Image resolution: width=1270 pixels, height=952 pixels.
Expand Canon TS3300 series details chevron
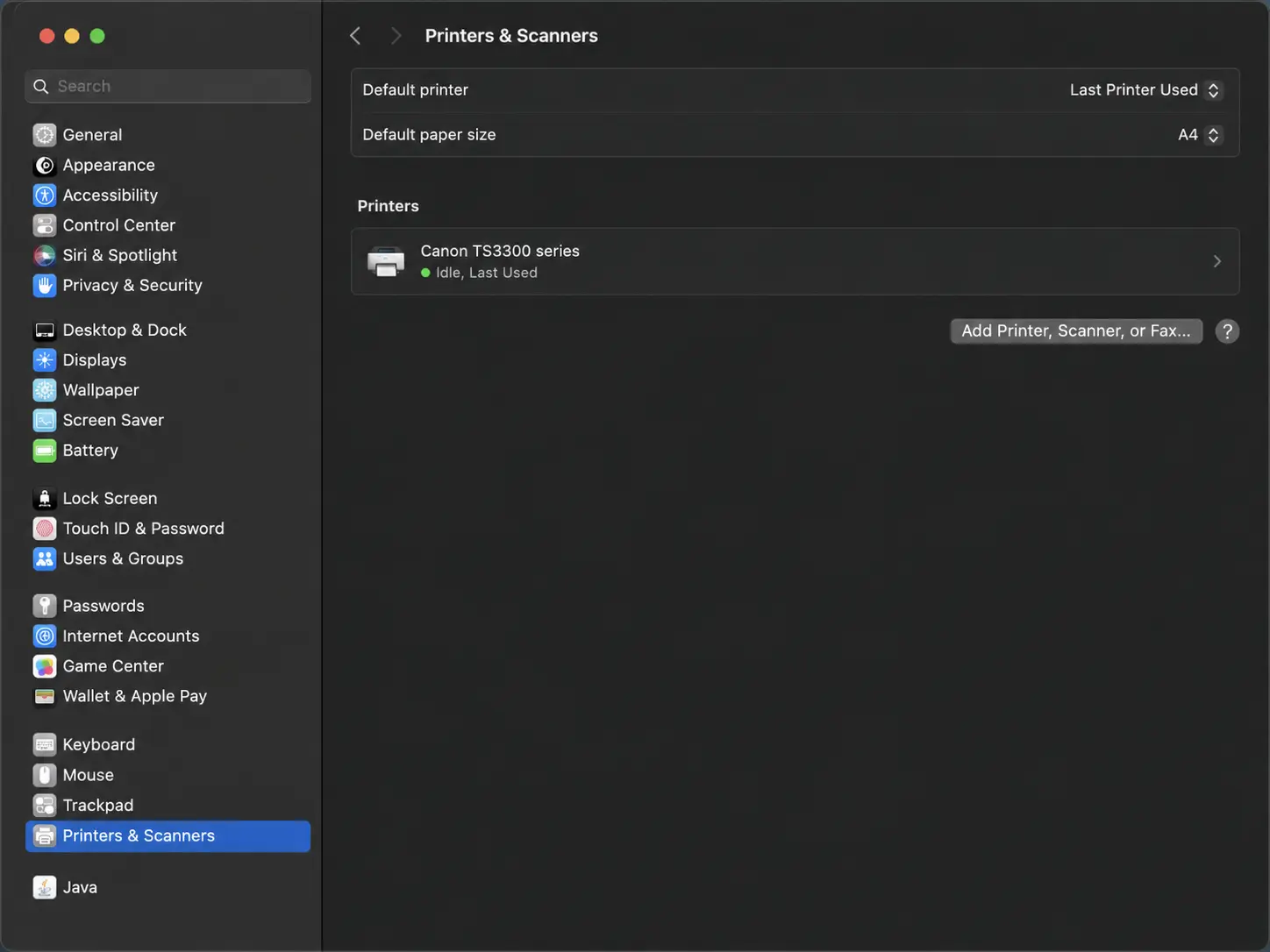(1216, 261)
